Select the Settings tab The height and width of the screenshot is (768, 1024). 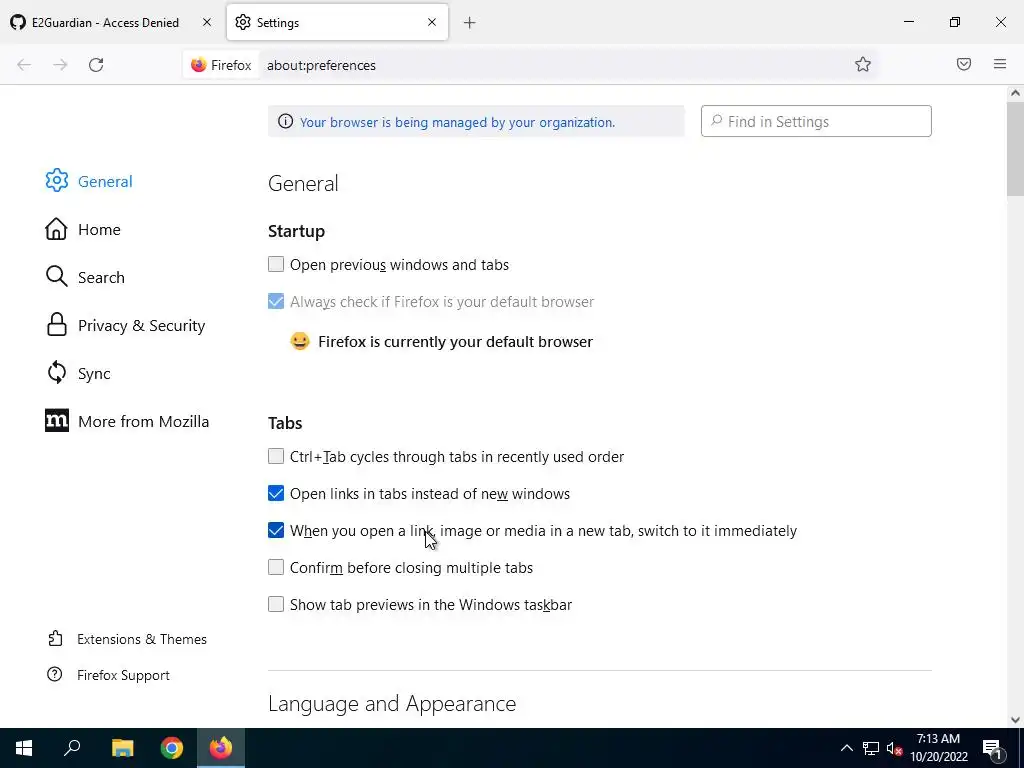[x=337, y=22]
